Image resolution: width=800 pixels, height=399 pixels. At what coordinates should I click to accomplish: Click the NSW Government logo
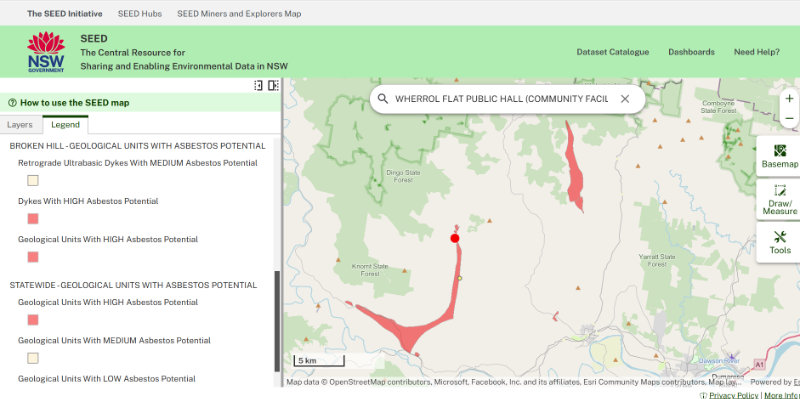tap(46, 52)
